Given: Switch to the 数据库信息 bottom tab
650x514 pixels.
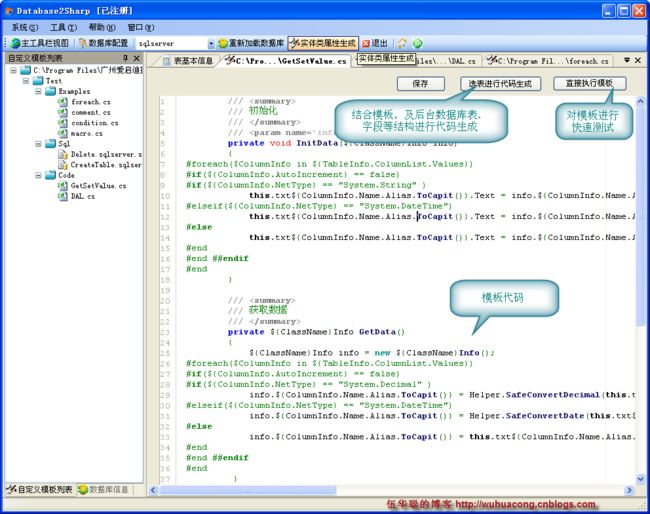Looking at the screenshot, I should (x=104, y=490).
